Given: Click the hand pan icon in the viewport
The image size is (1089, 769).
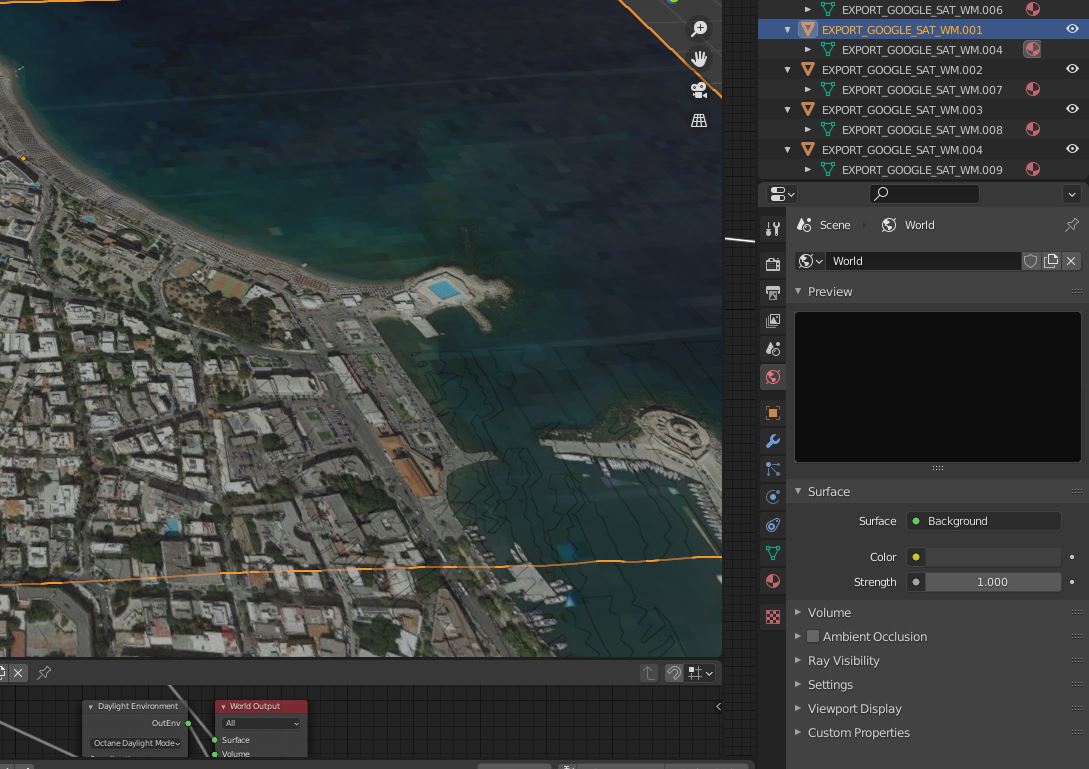Looking at the screenshot, I should click(x=698, y=59).
